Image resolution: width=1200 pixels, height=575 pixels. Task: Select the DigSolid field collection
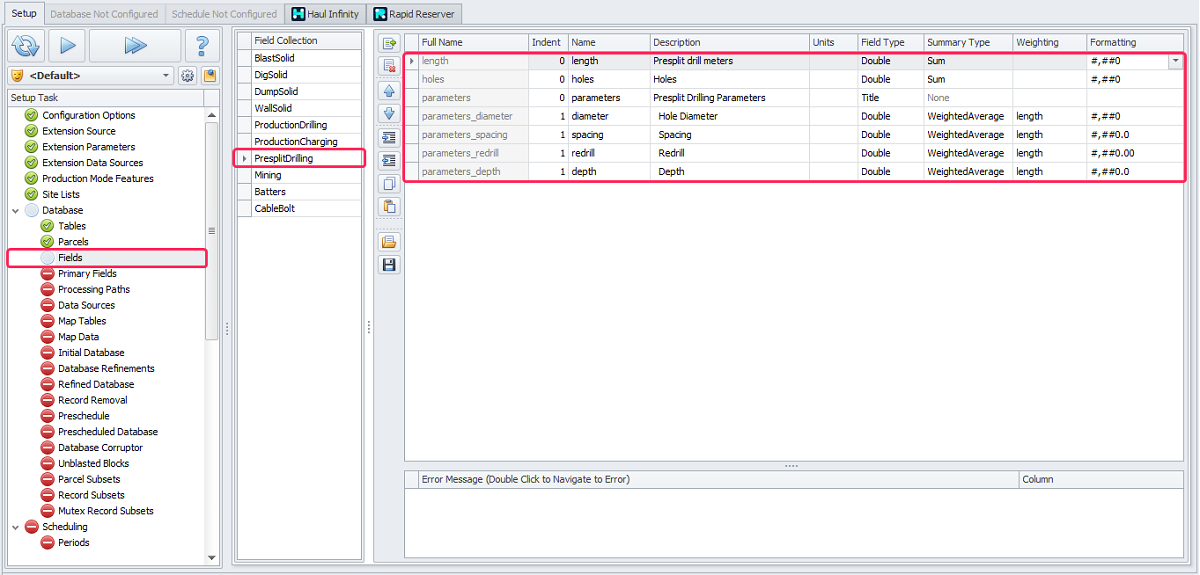[306, 75]
